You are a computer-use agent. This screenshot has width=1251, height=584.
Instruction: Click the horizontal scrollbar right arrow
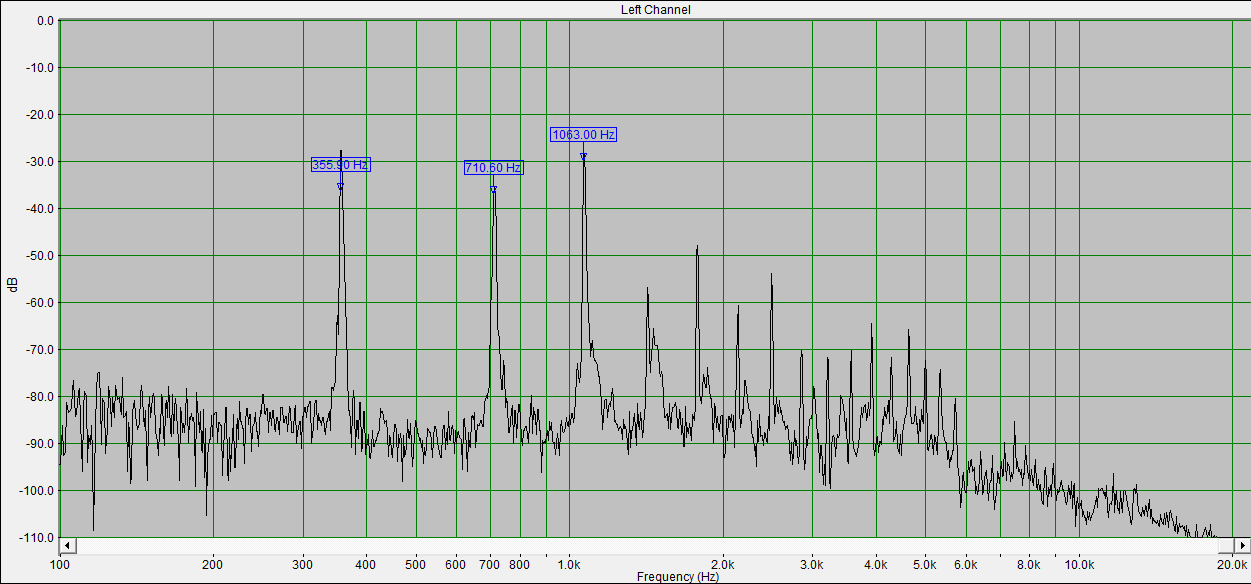1243,546
